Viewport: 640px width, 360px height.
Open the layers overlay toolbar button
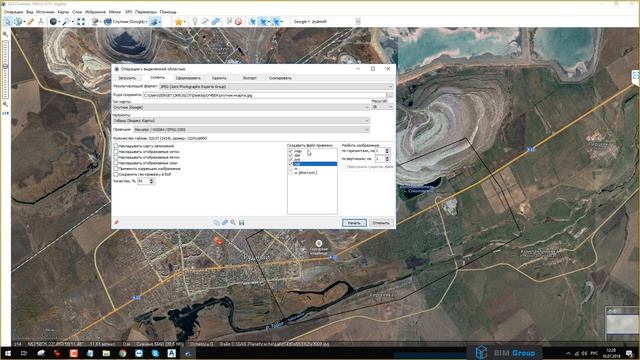tap(154, 22)
